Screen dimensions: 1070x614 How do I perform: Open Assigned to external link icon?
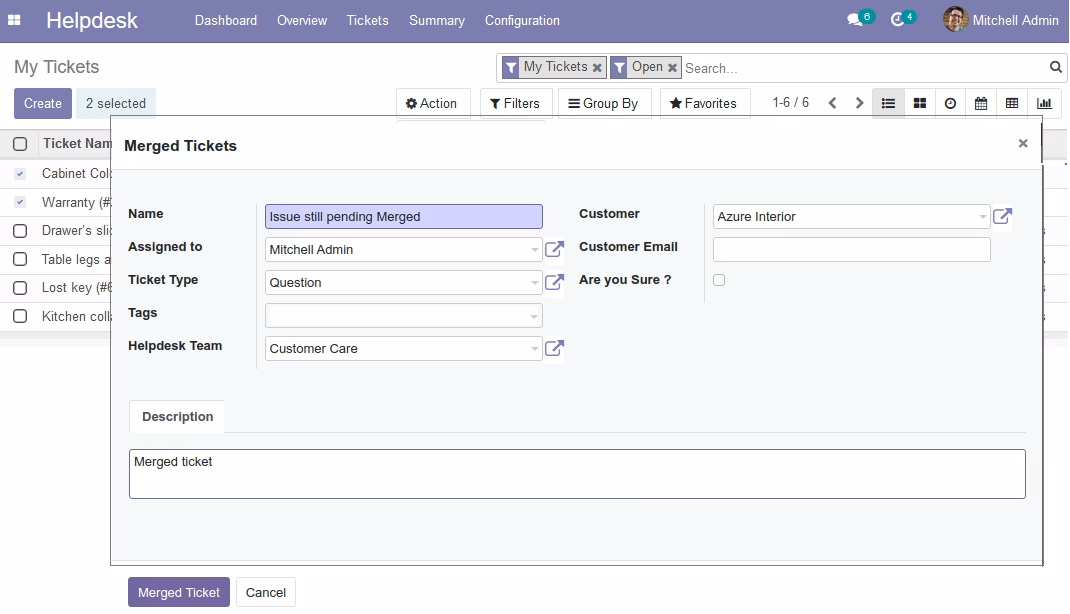[x=554, y=249]
